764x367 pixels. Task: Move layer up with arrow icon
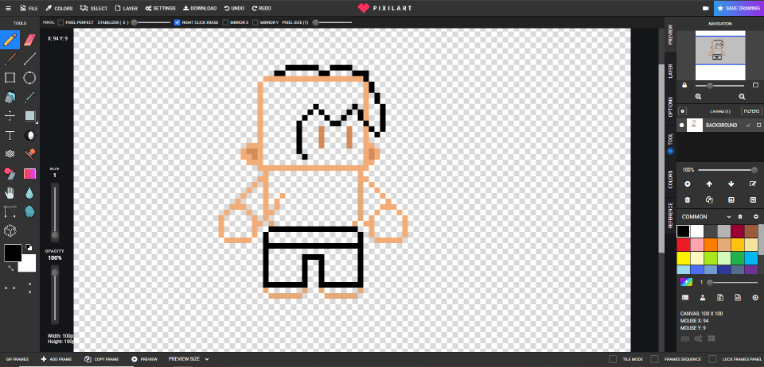709,184
